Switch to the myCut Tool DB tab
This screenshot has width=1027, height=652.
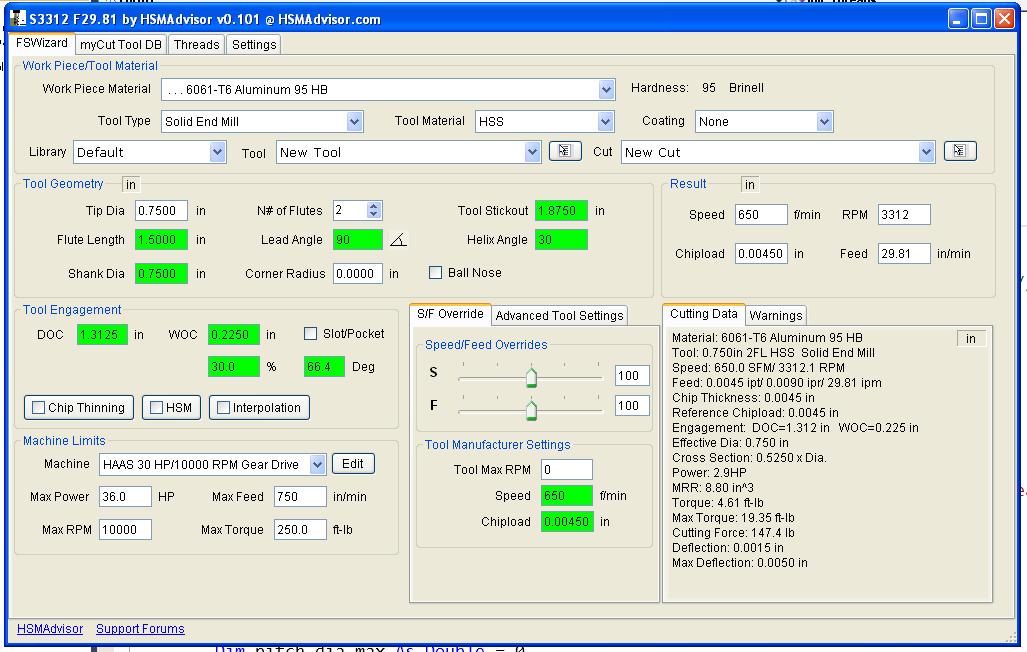[120, 44]
